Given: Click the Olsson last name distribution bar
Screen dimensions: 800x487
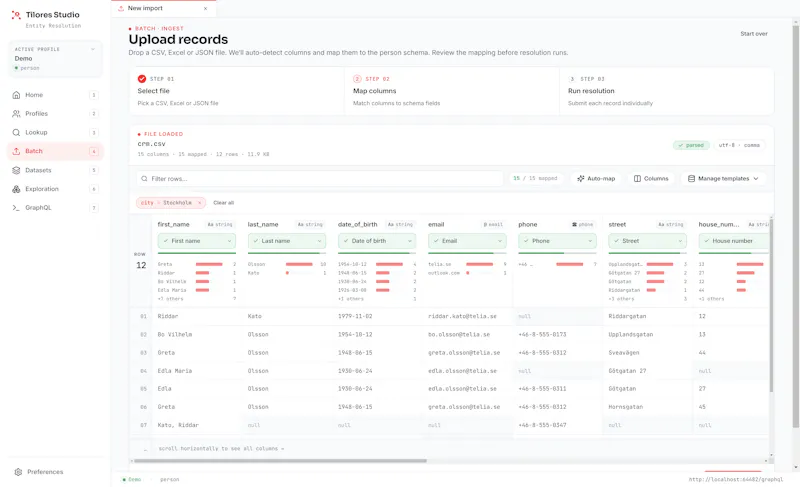Looking at the screenshot, I should point(299,264).
